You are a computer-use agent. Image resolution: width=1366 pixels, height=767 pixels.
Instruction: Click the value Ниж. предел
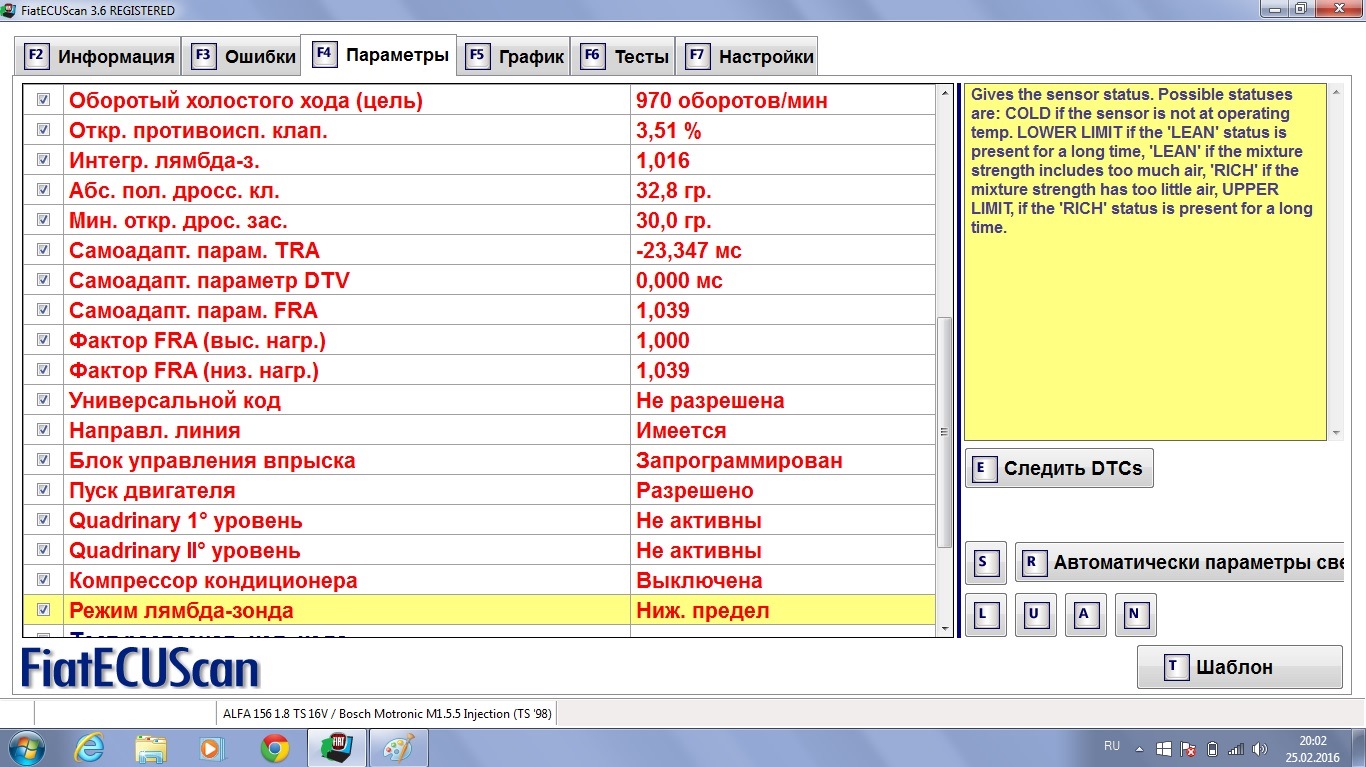(703, 610)
